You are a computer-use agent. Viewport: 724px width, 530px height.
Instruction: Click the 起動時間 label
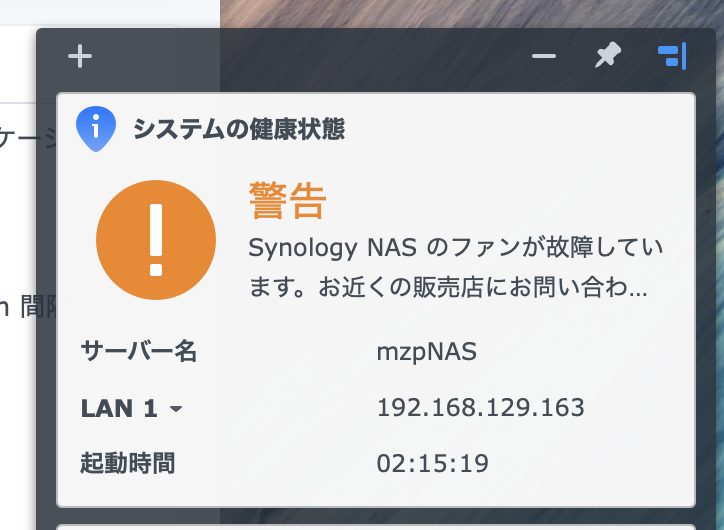click(128, 463)
